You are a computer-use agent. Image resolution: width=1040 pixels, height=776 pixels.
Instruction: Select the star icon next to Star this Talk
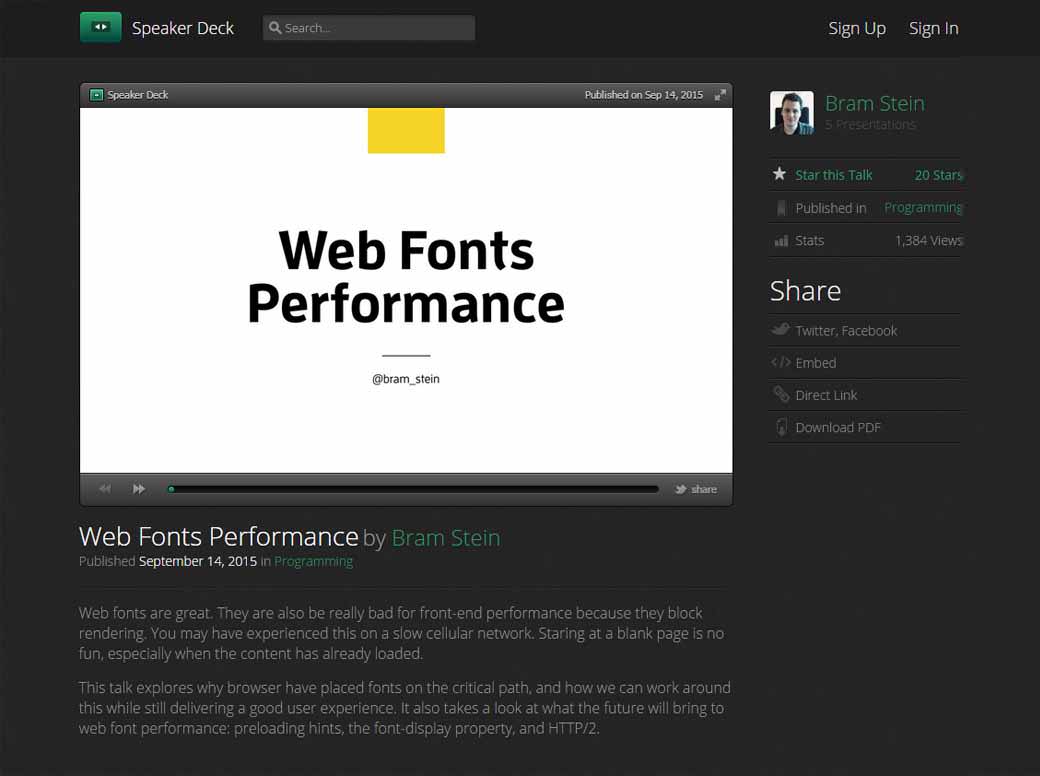(779, 174)
